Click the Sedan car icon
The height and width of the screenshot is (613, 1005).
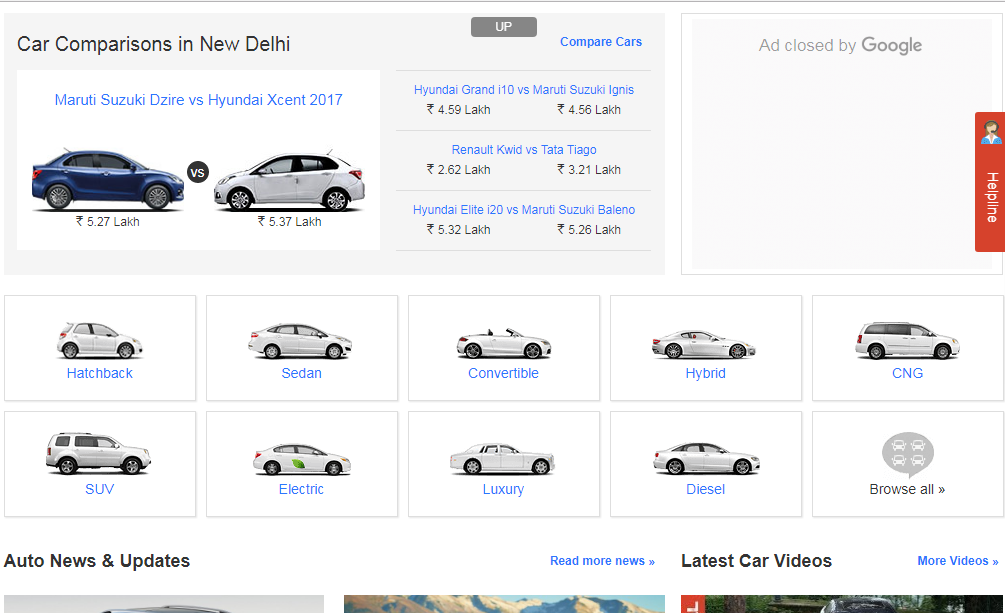tap(300, 340)
